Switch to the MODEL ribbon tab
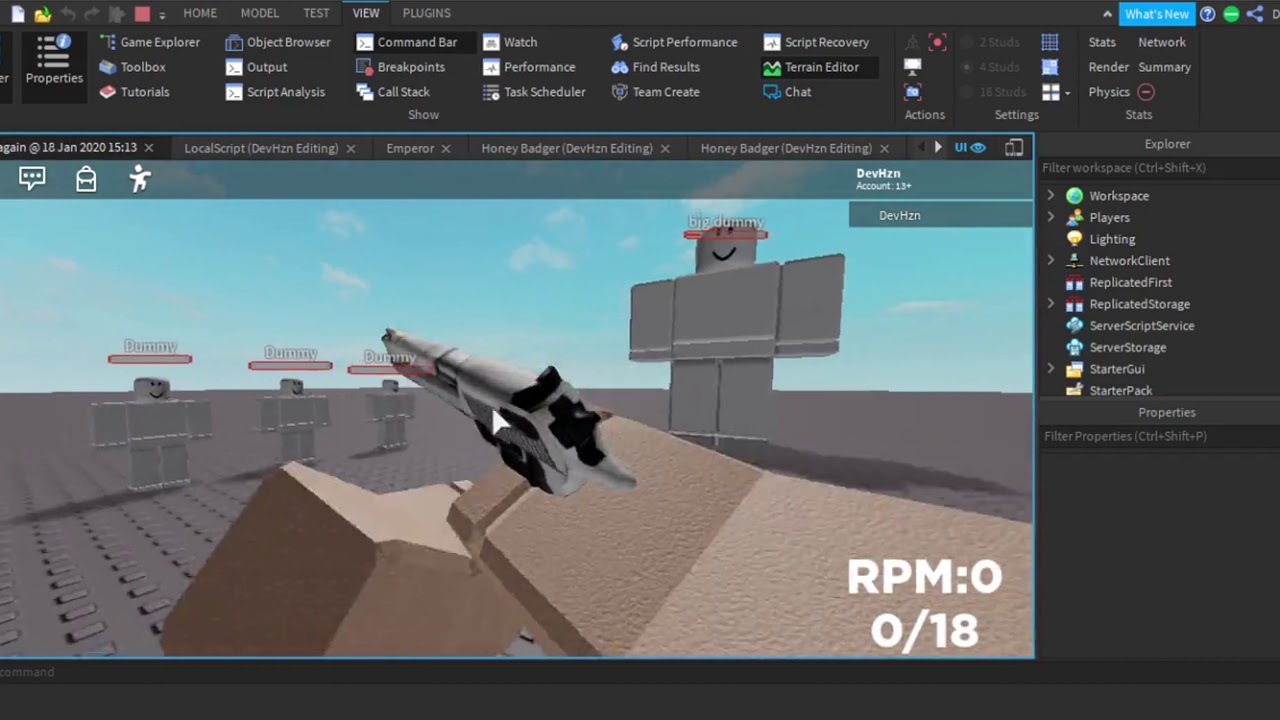Viewport: 1280px width, 720px height. pyautogui.click(x=260, y=13)
